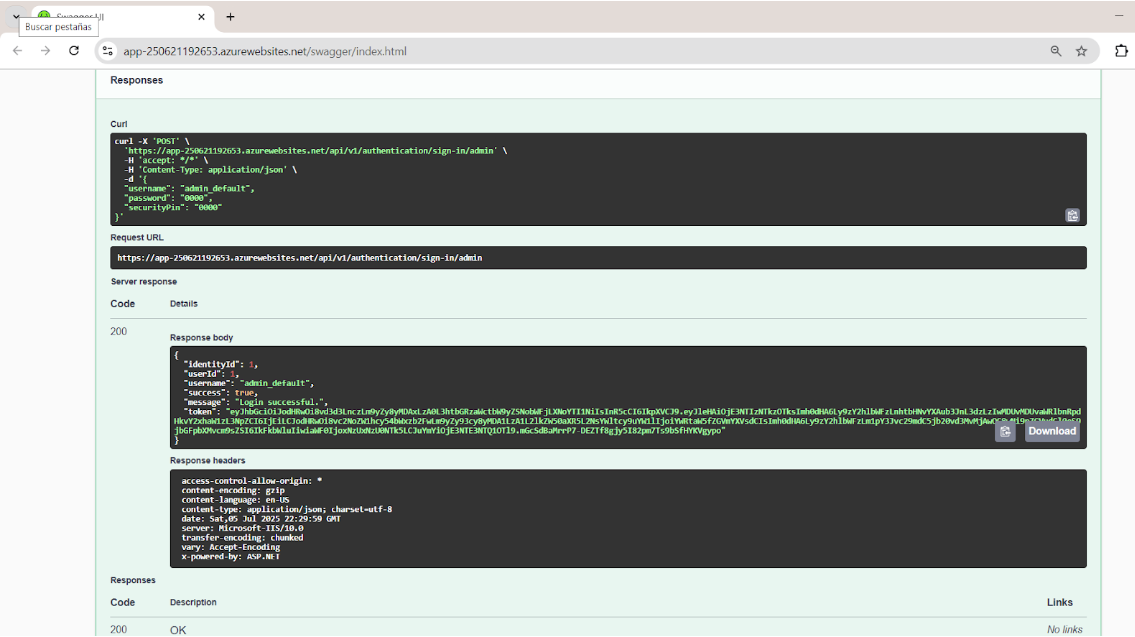Click the OK description text
This screenshot has width=1135, height=637.
(x=178, y=630)
